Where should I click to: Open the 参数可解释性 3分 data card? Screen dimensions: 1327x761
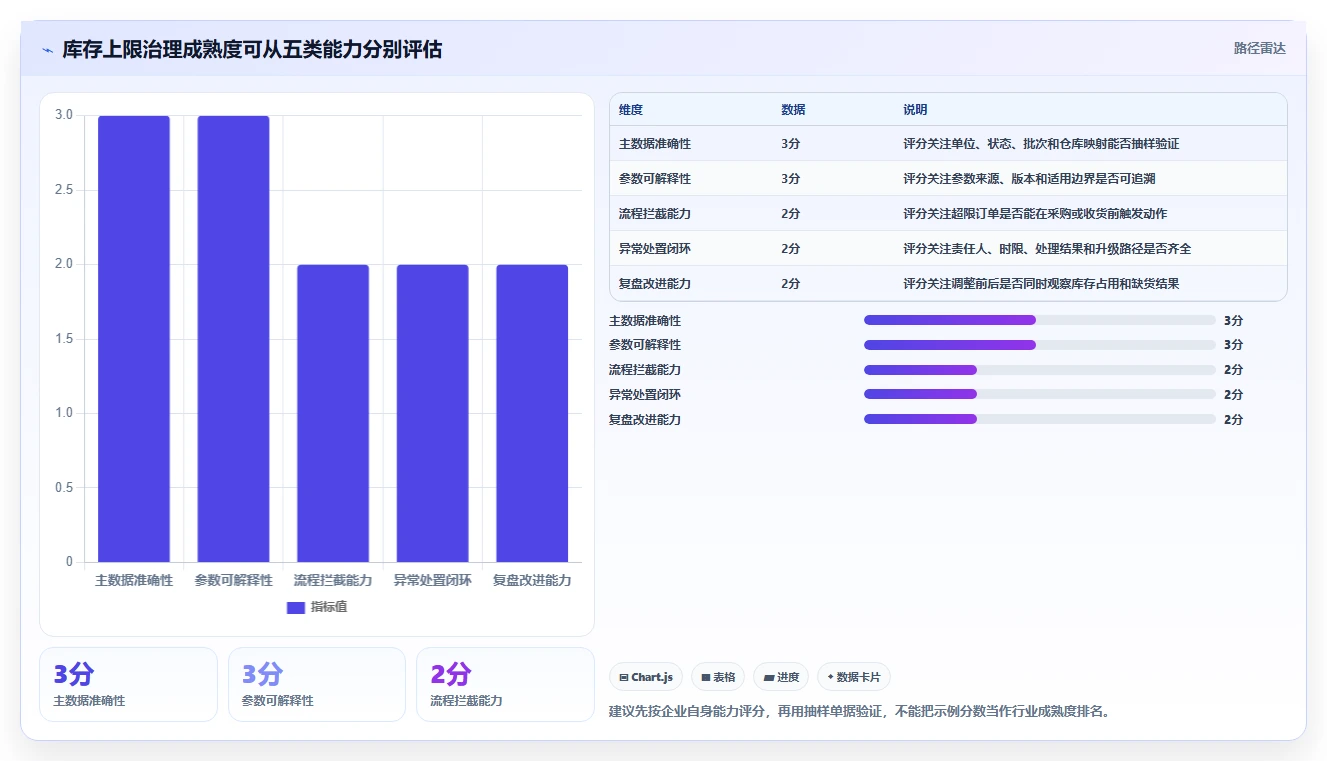[317, 684]
